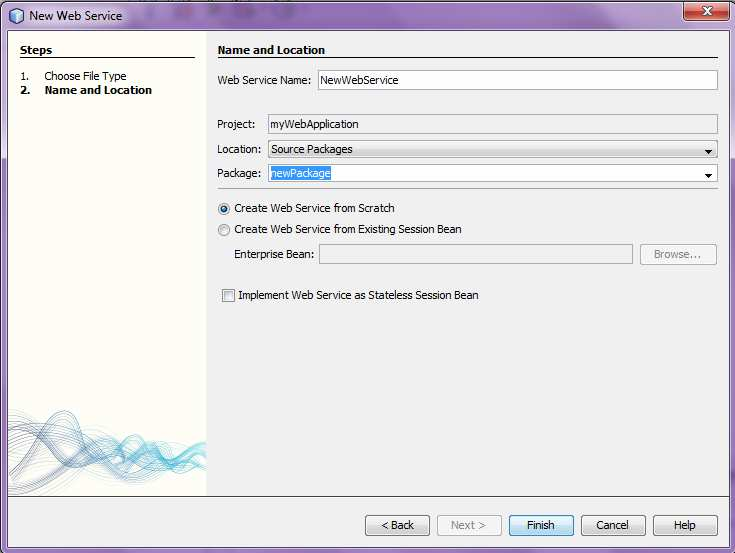
Task: Select step 1 Choose File Type
Action: pos(85,76)
